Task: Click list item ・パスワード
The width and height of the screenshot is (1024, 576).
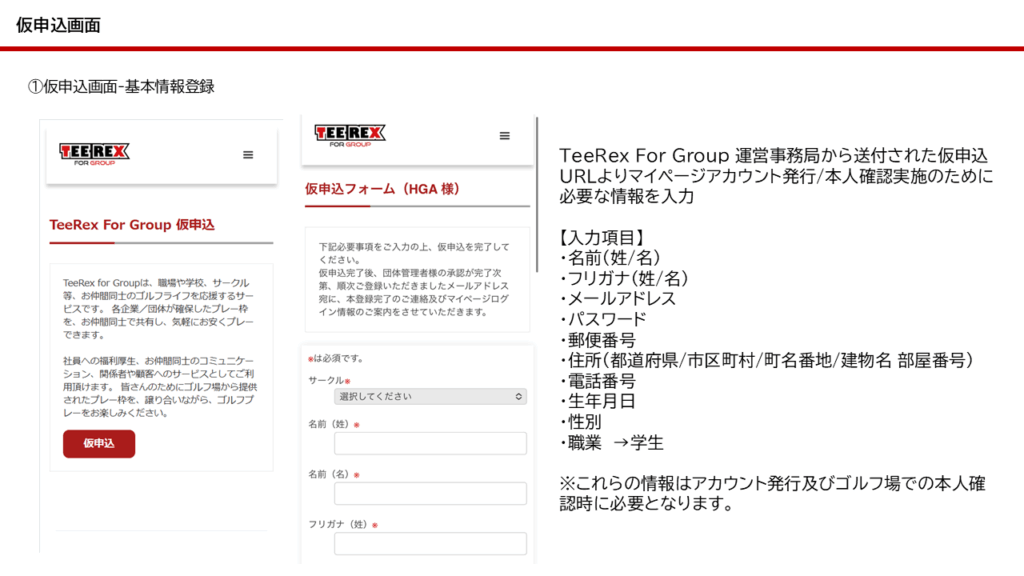Action: tap(603, 319)
